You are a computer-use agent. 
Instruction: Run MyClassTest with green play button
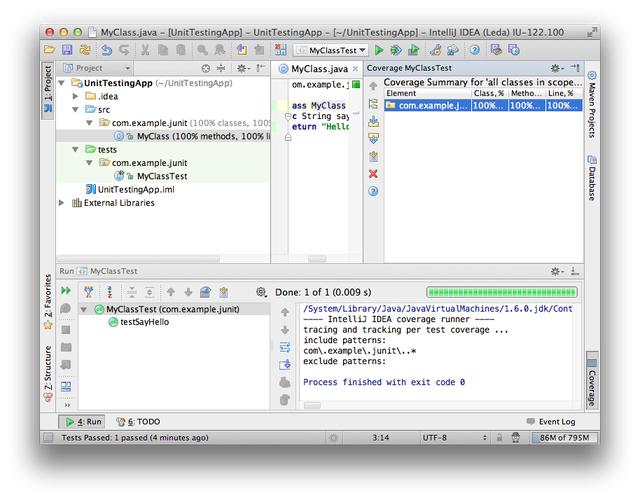[379, 50]
